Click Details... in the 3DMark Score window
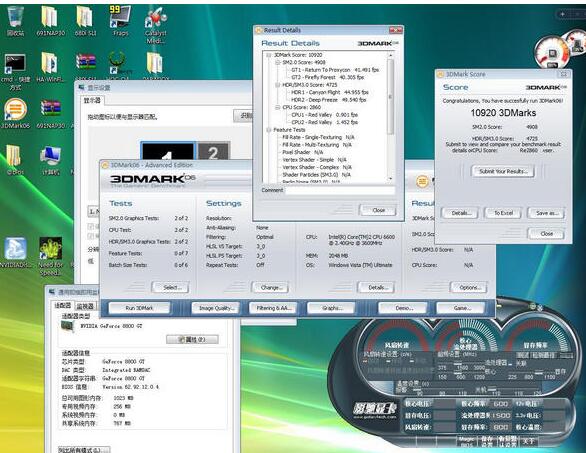The width and height of the screenshot is (586, 453). click(461, 213)
